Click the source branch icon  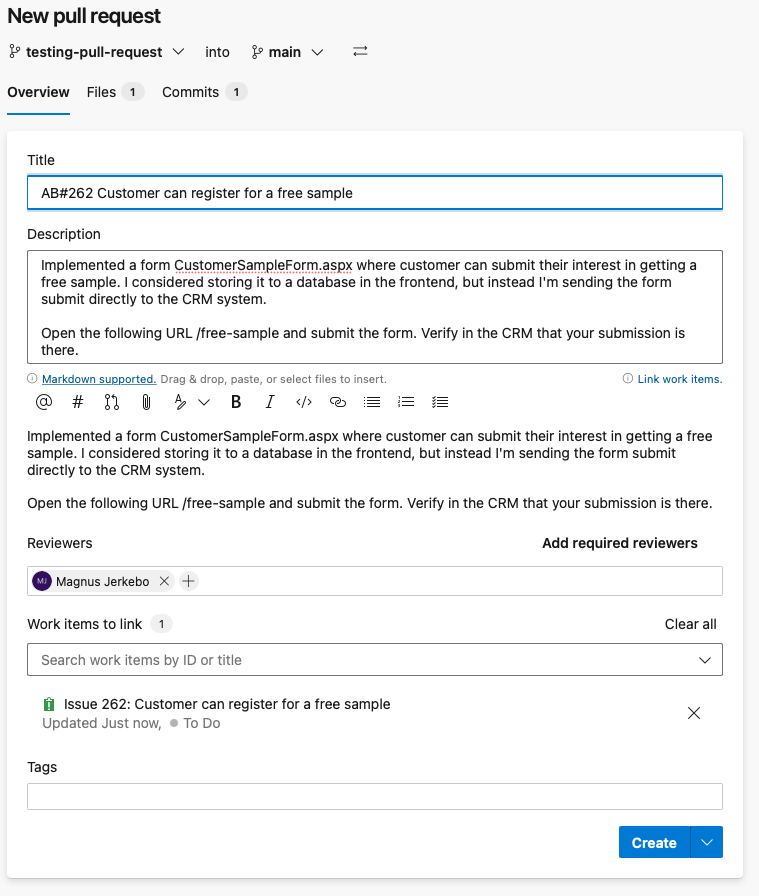15,52
